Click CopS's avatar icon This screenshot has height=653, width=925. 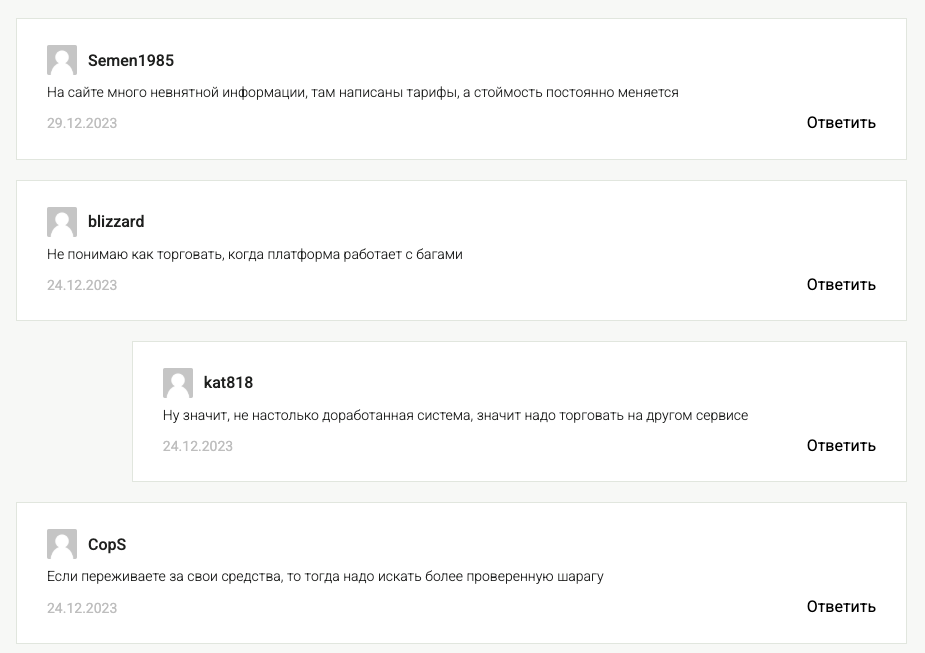[62, 544]
